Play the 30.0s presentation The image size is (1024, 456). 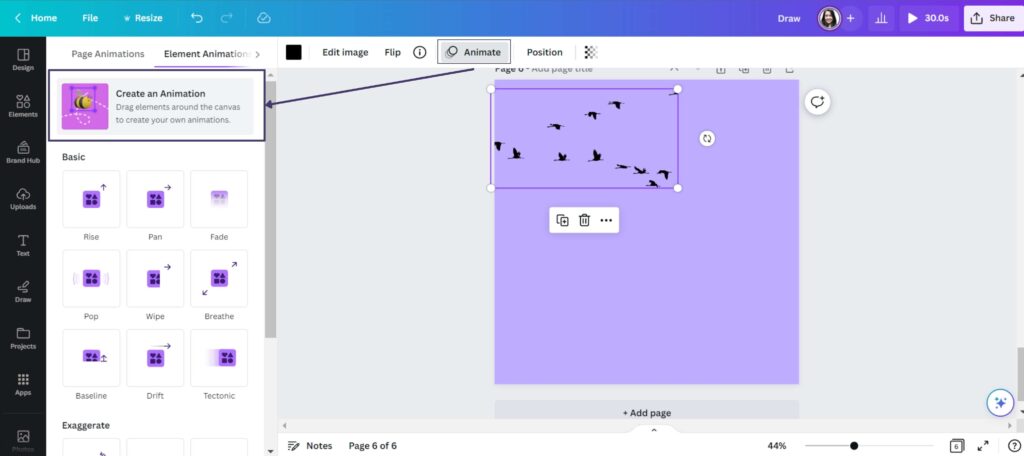pos(928,18)
